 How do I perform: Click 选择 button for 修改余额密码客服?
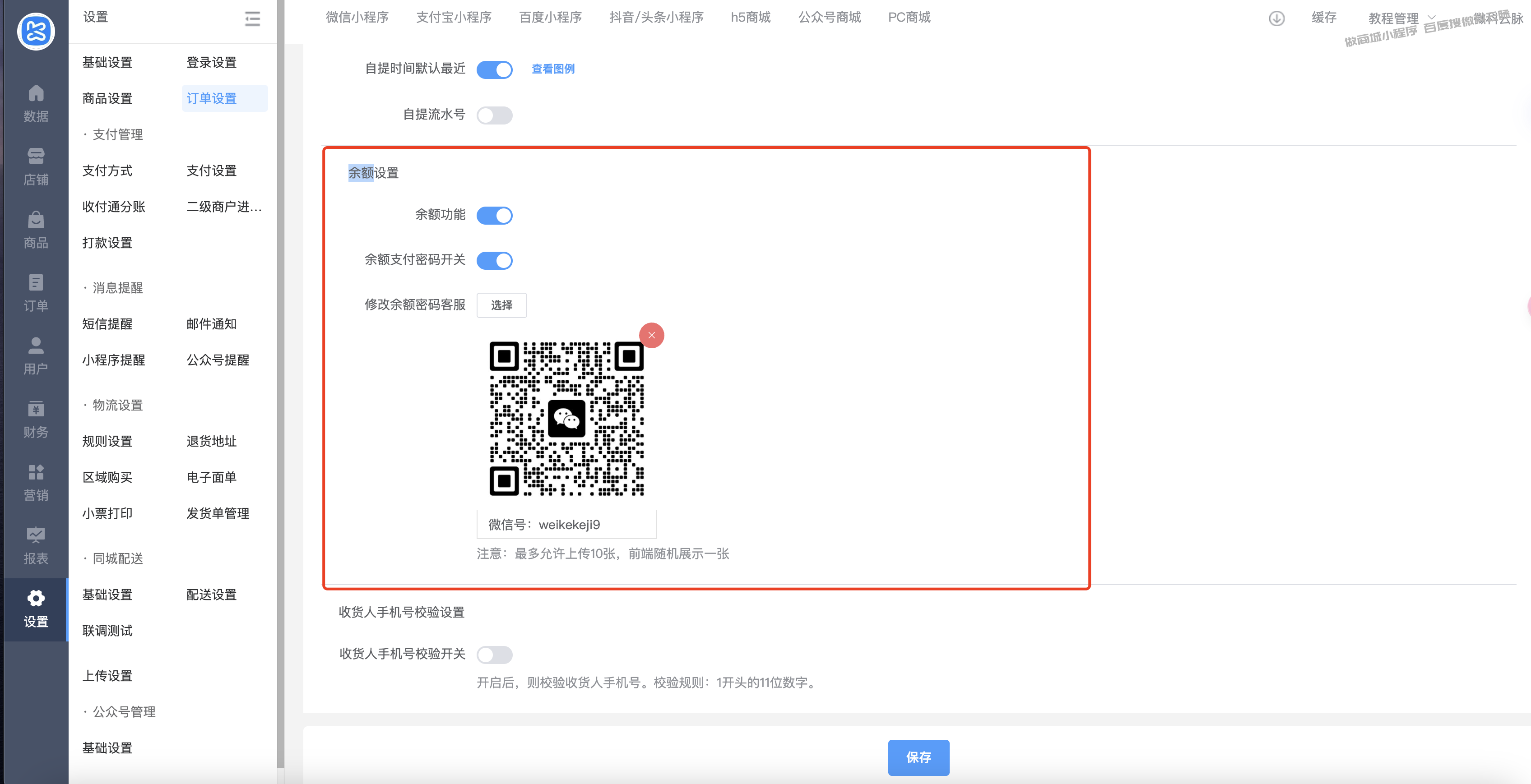[501, 304]
